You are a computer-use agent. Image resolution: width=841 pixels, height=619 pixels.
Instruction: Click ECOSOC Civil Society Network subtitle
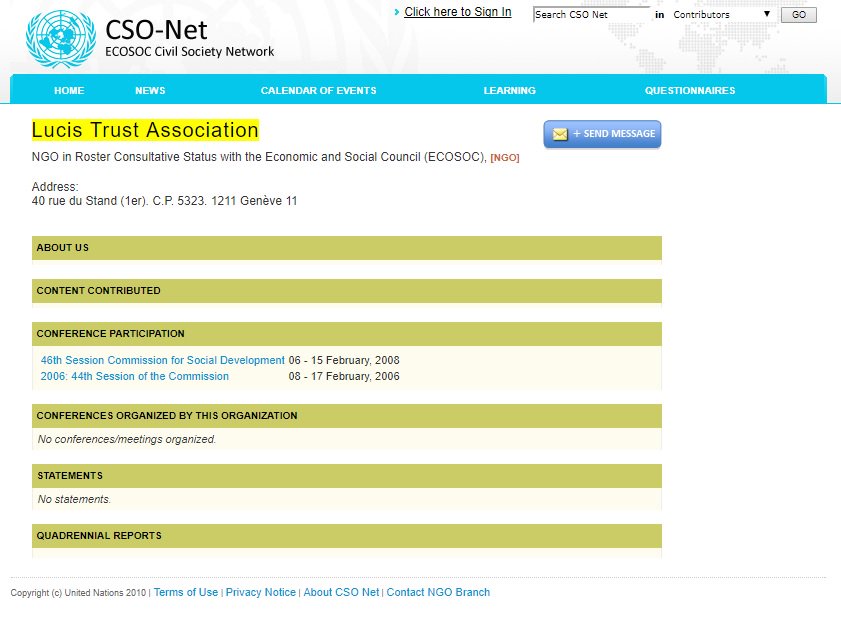click(x=189, y=51)
